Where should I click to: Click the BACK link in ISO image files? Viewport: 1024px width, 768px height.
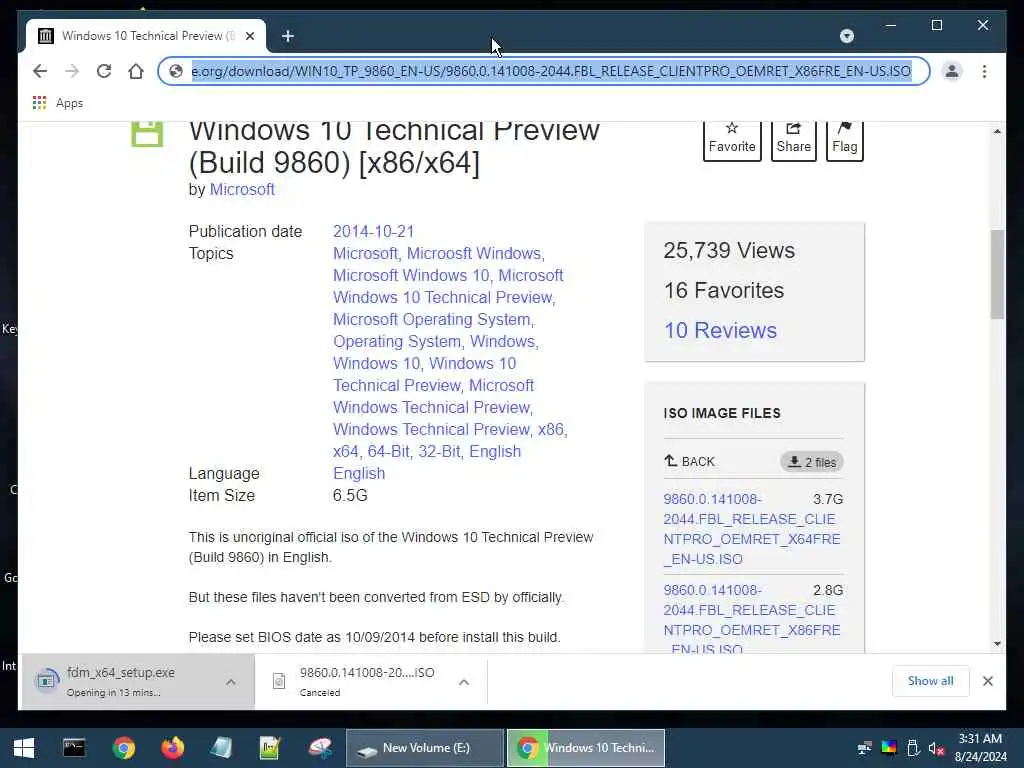pyautogui.click(x=690, y=462)
